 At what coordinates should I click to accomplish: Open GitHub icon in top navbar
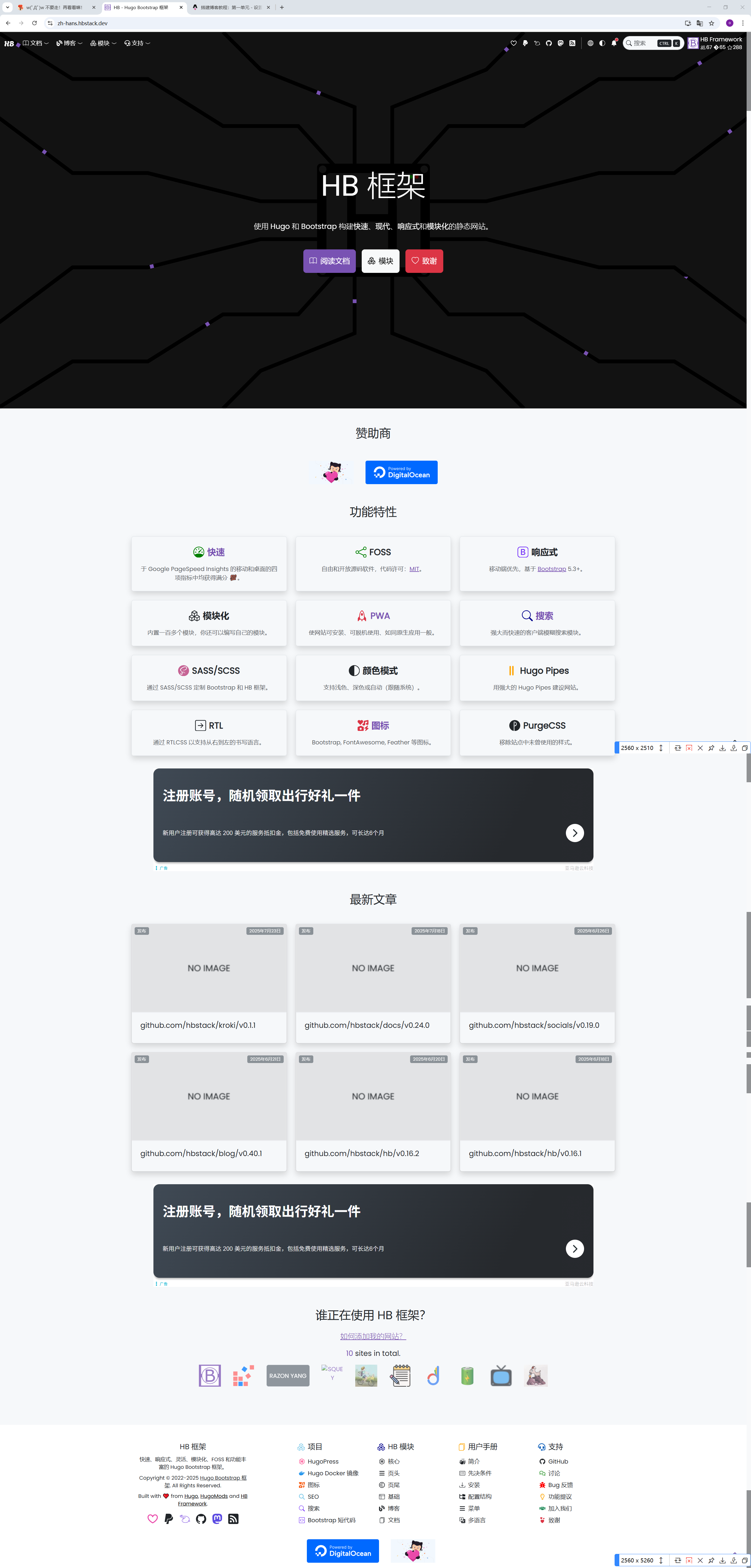coord(549,43)
